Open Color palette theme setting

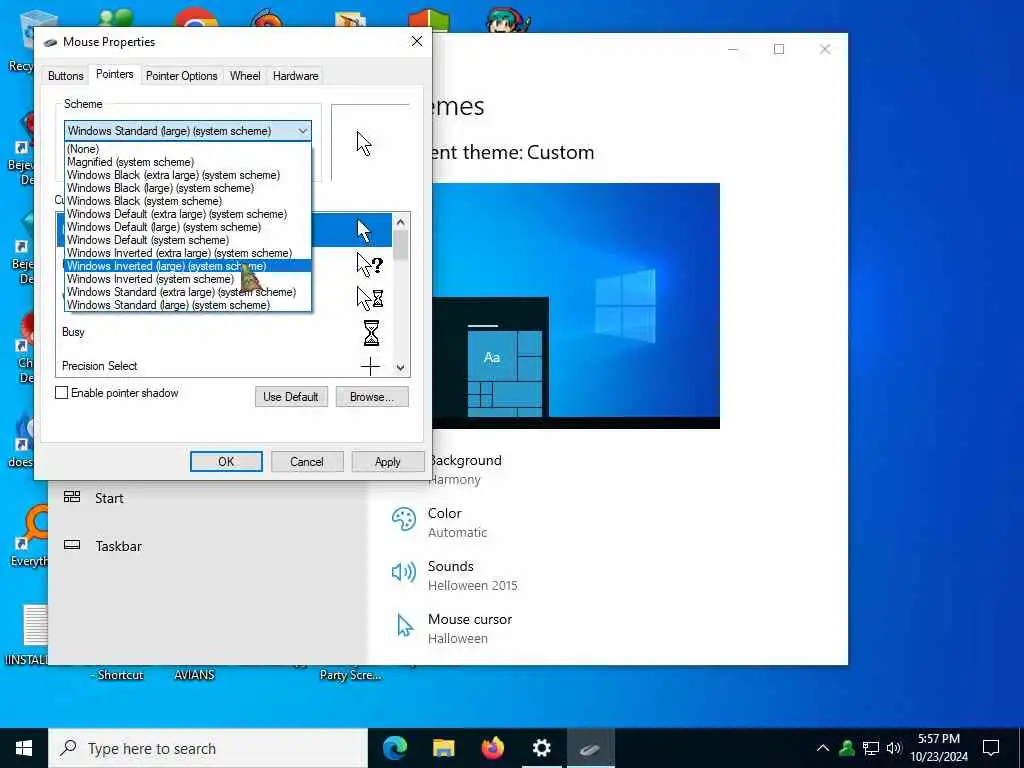coord(439,522)
